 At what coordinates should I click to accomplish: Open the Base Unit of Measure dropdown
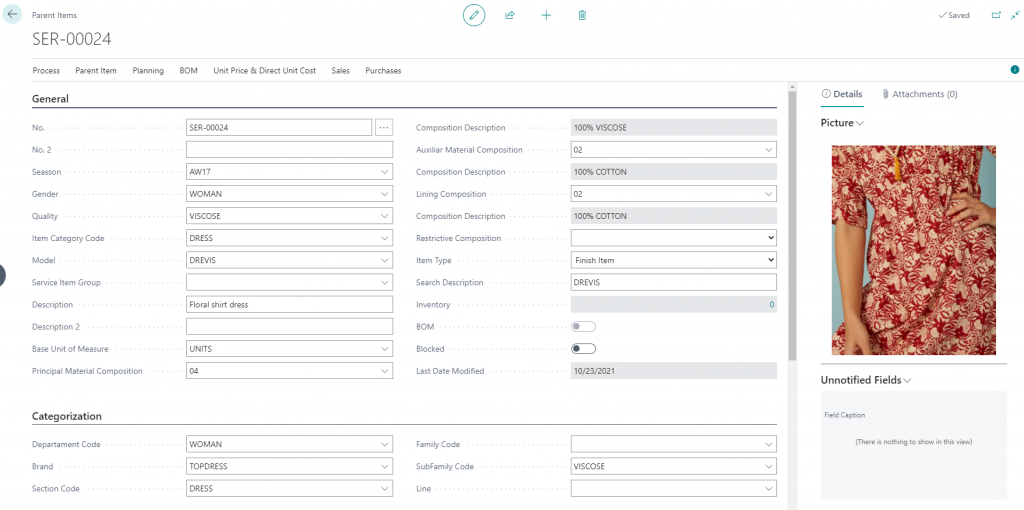[x=384, y=349]
